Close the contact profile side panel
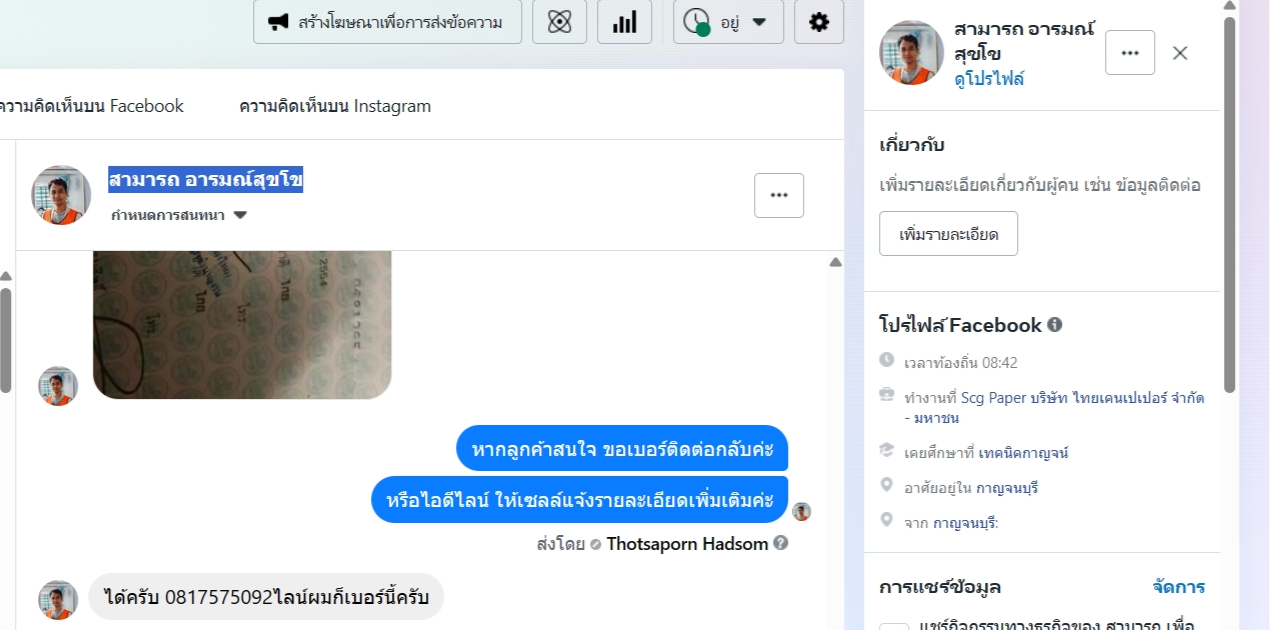 (x=1180, y=53)
